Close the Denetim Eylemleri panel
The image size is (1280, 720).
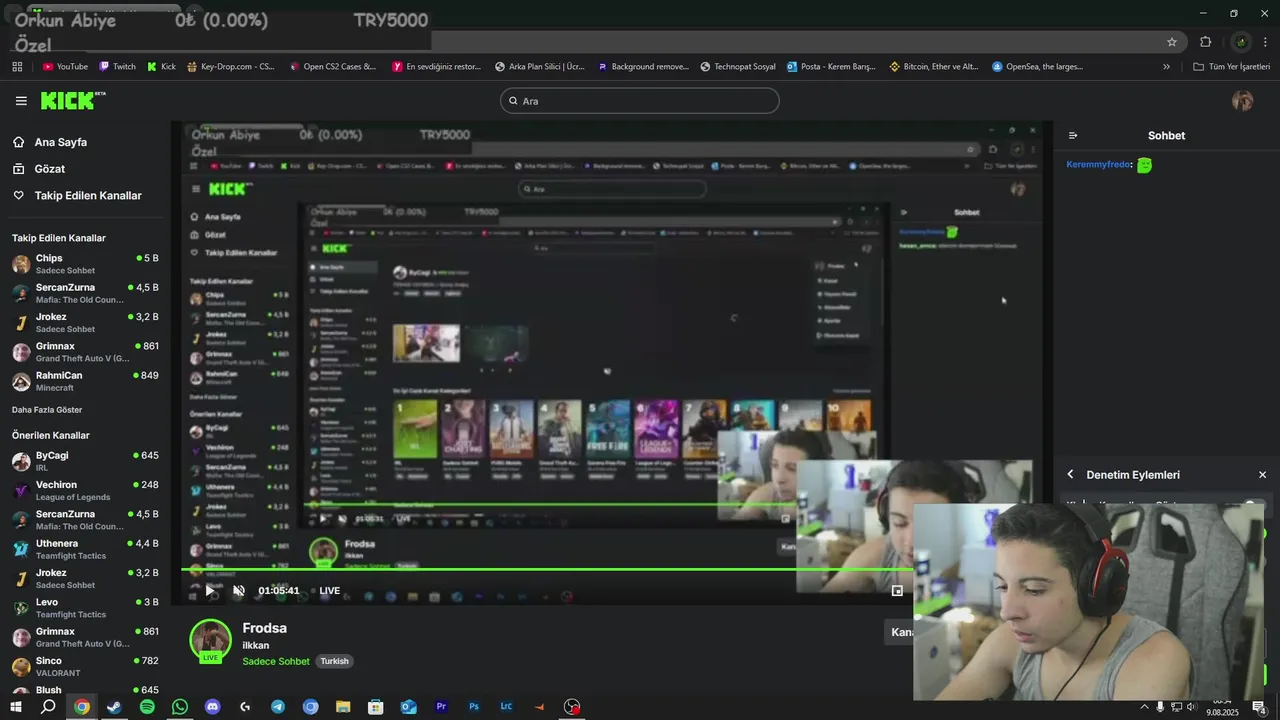click(1262, 475)
